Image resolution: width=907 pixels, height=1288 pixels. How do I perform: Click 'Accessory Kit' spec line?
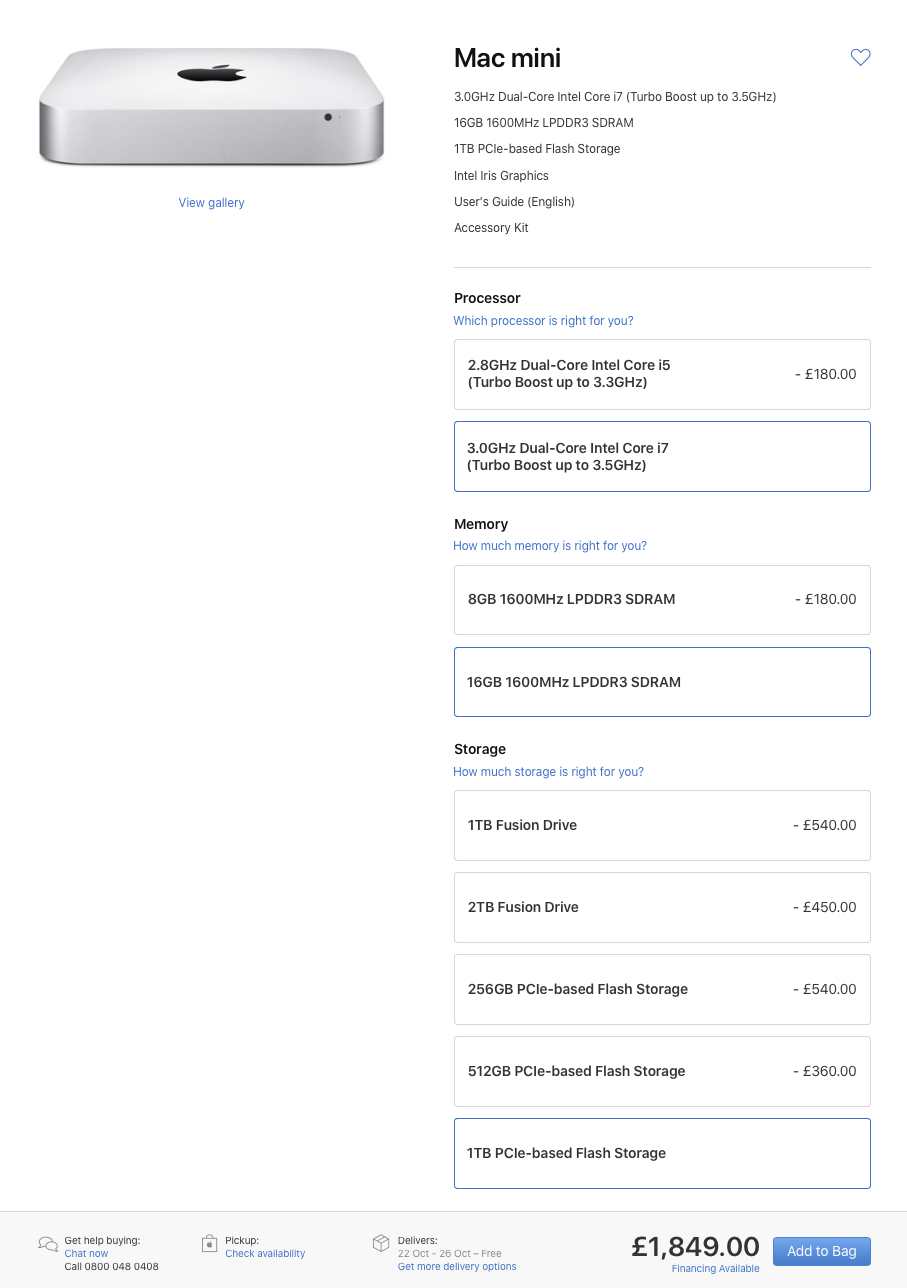pos(491,228)
